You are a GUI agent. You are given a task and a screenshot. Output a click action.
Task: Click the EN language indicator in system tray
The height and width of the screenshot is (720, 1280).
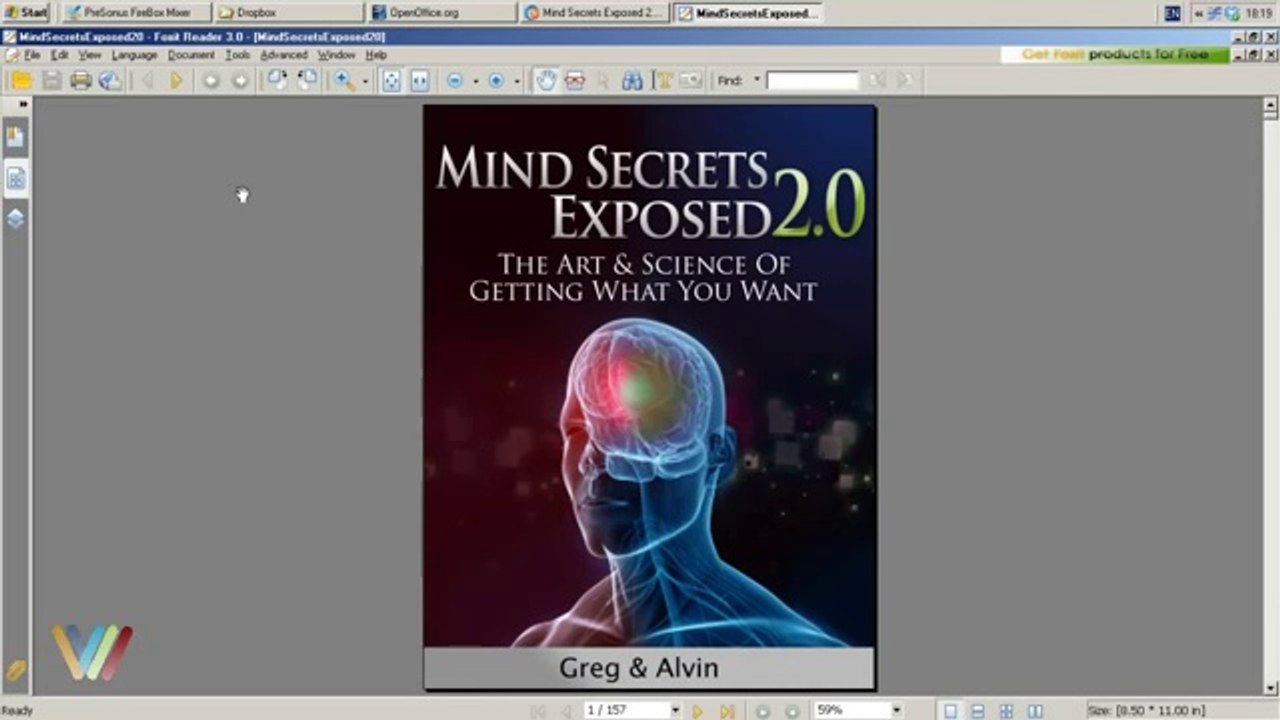click(1172, 13)
